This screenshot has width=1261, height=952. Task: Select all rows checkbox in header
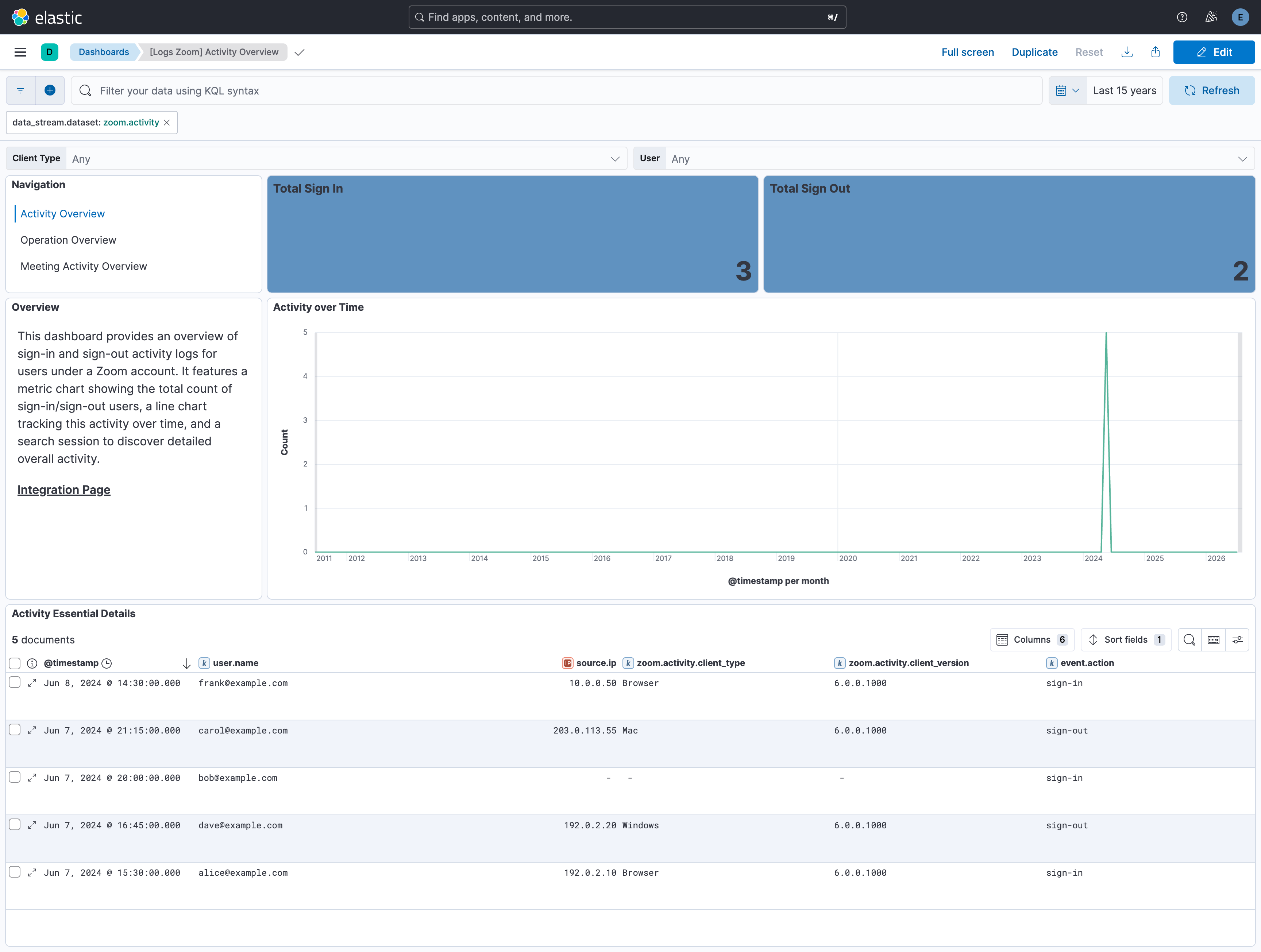pos(15,663)
